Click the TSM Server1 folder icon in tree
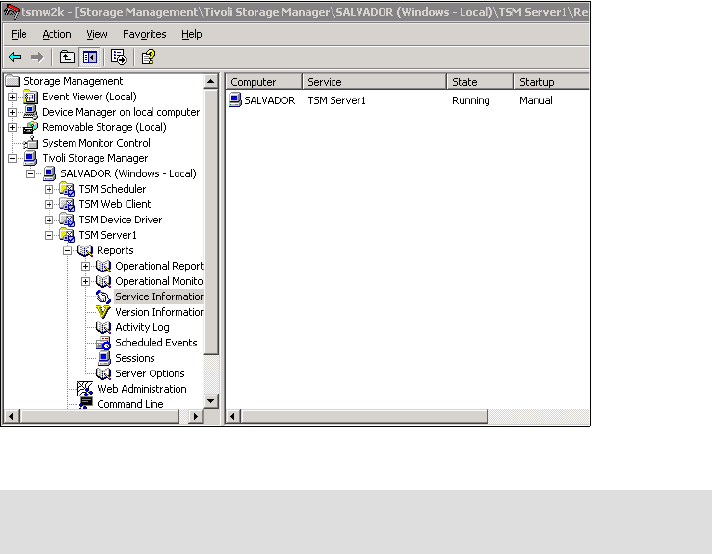The height and width of the screenshot is (554, 712). (67, 235)
